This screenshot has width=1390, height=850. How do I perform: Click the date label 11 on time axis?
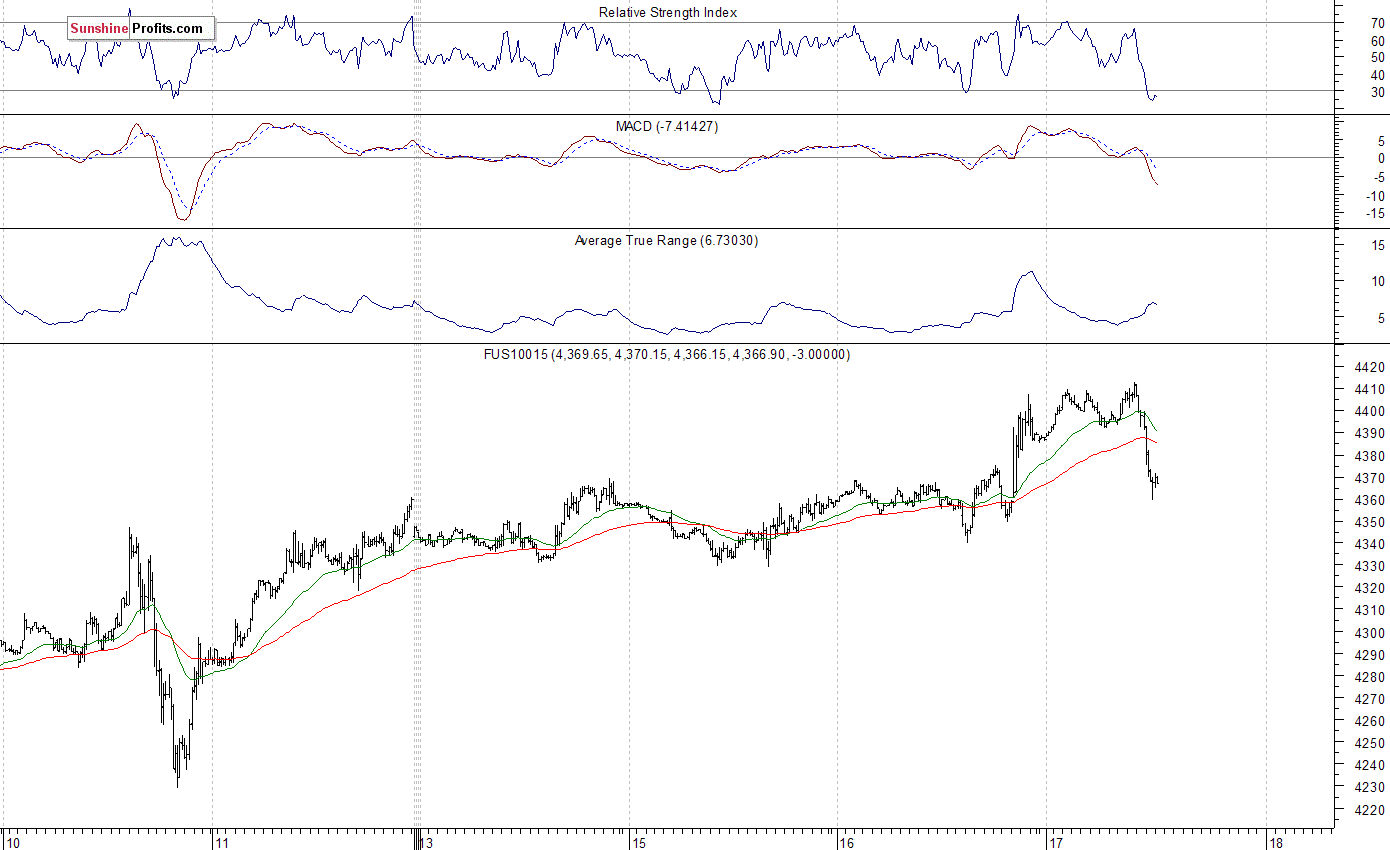click(223, 842)
